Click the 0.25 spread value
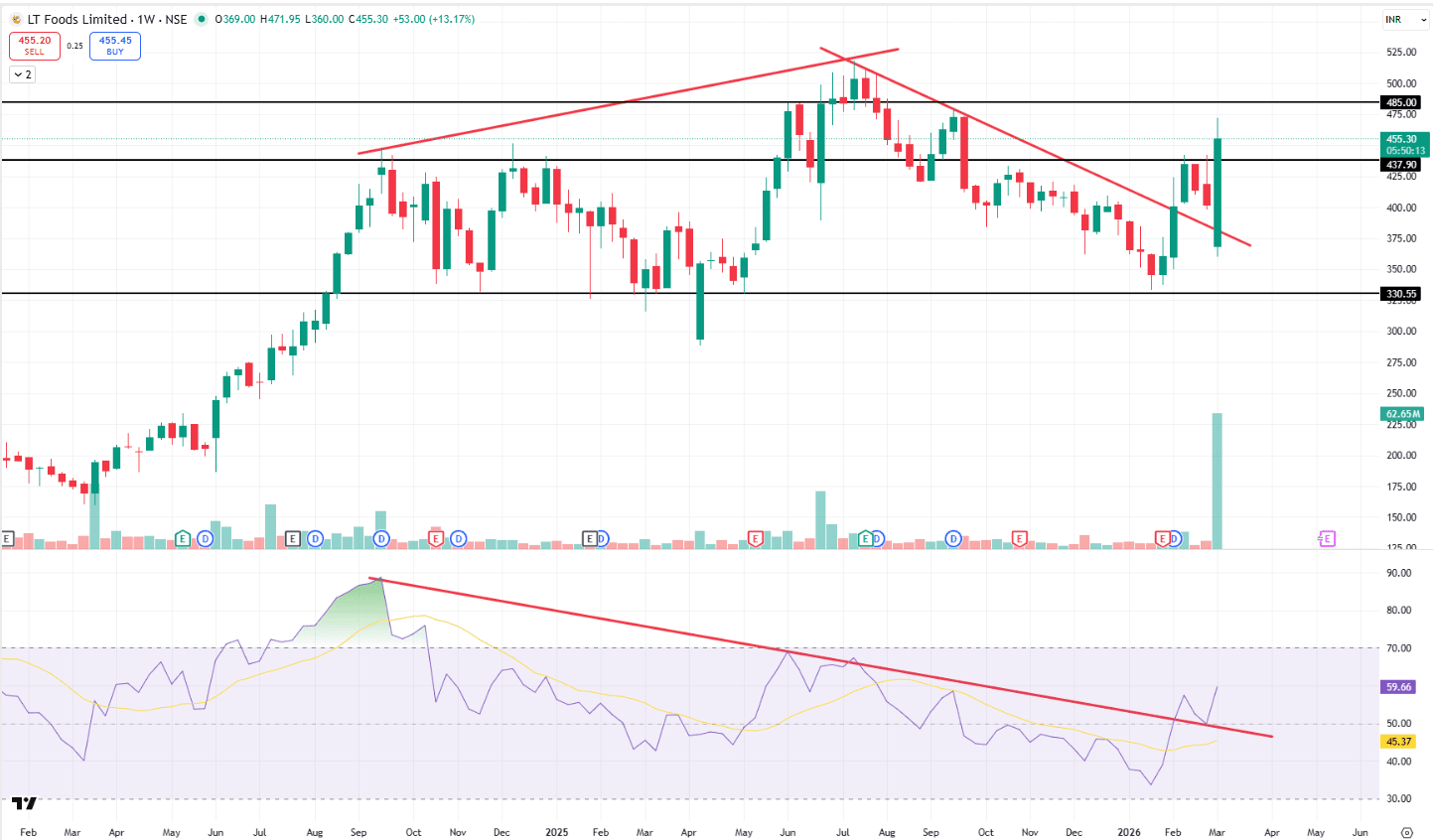This screenshot has height=840, width=1433. tap(75, 46)
